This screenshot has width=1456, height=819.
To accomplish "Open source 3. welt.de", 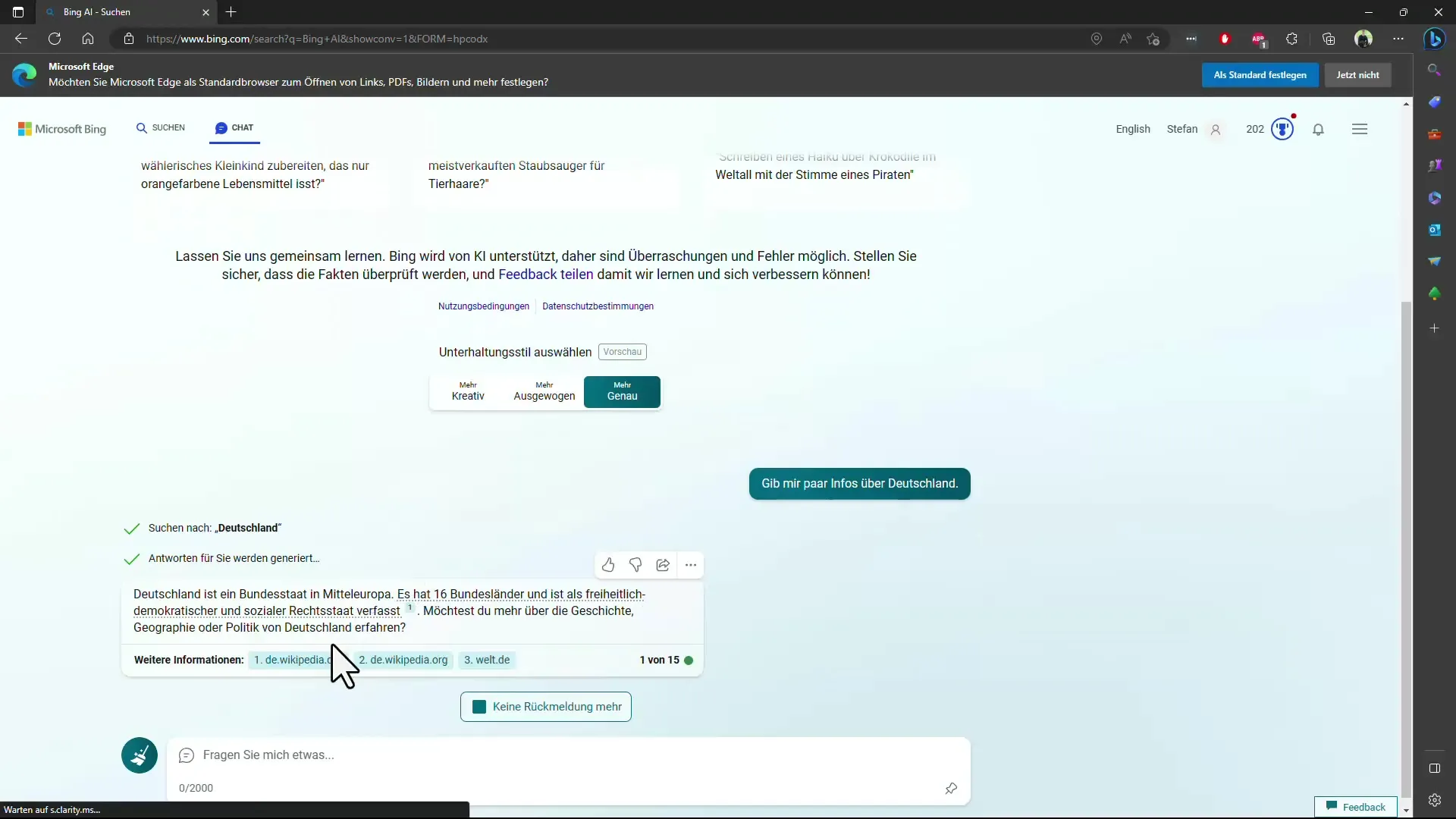I will (x=487, y=660).
